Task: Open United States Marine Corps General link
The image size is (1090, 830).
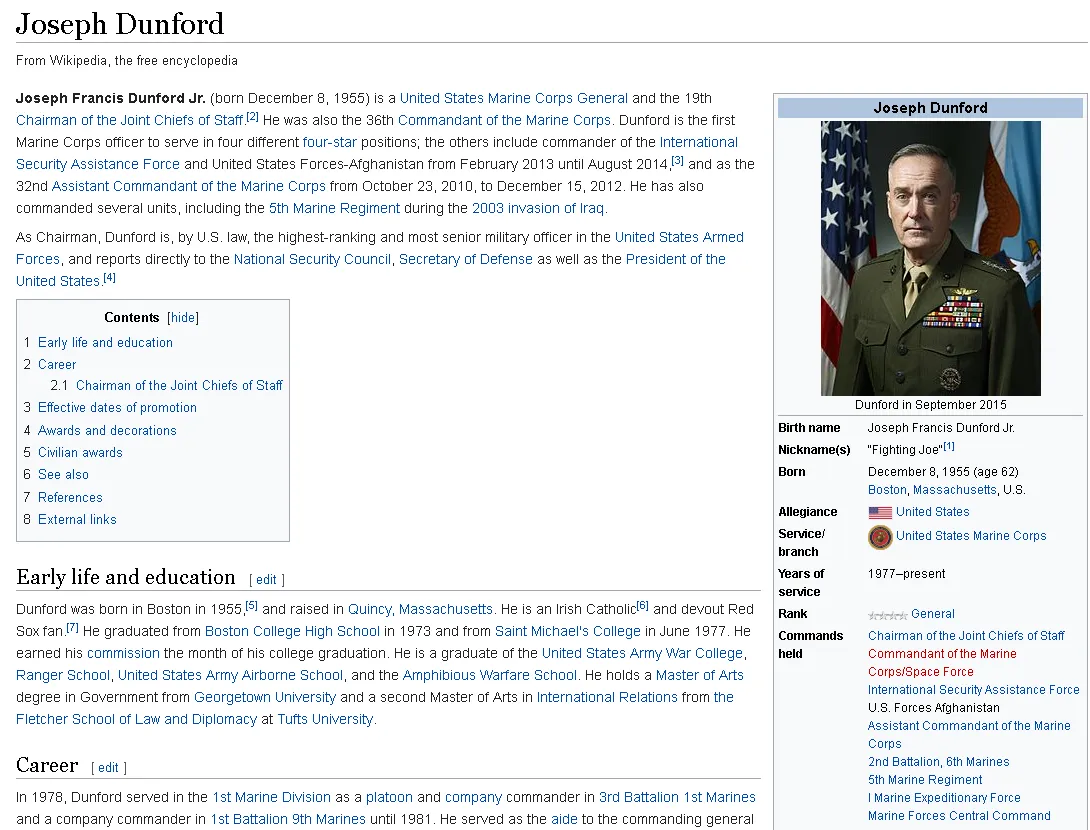Action: pyautogui.click(x=514, y=99)
